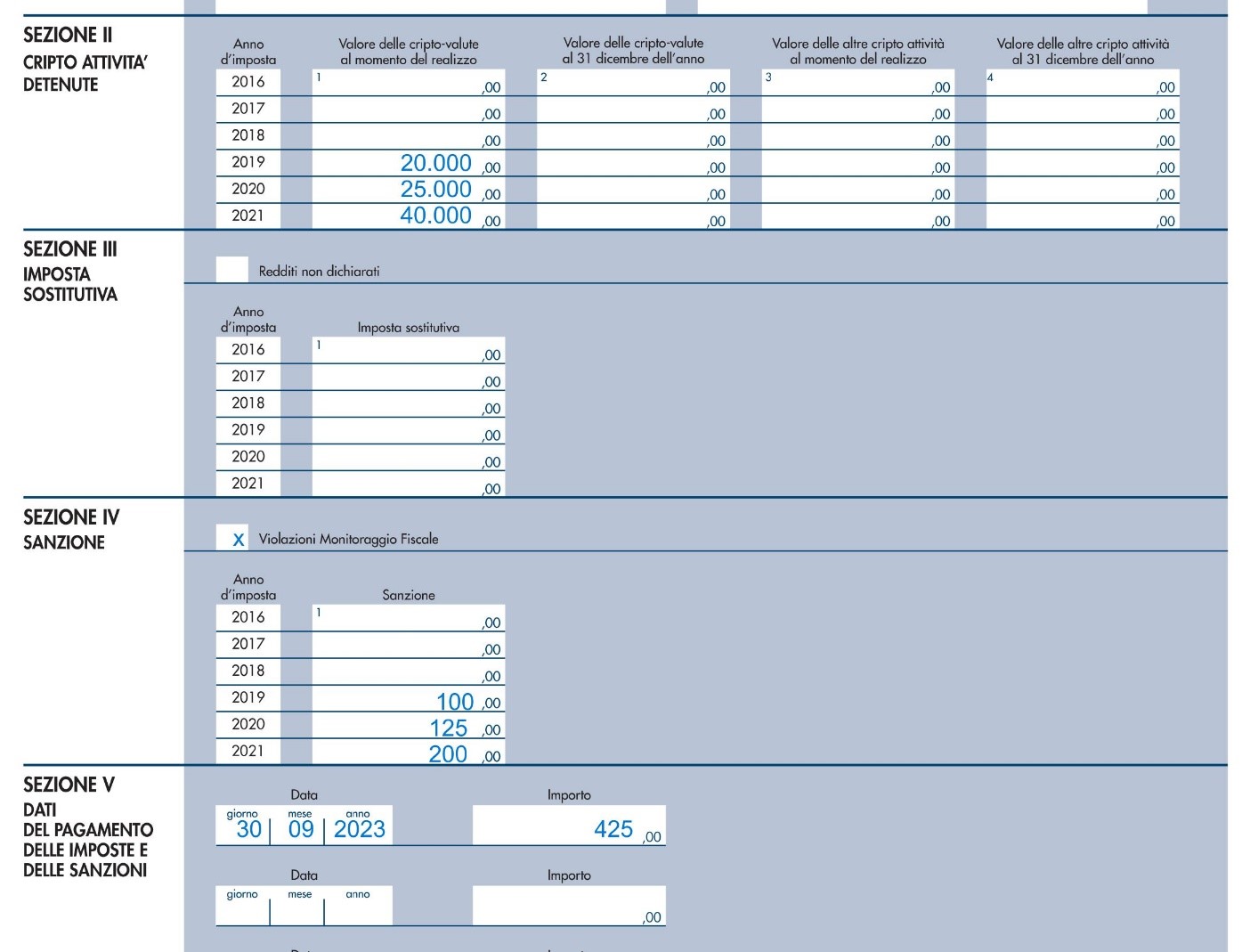Click the 2018 altre cripto attività realizzo field
Viewport: 1242px width, 952px height.
[857, 136]
